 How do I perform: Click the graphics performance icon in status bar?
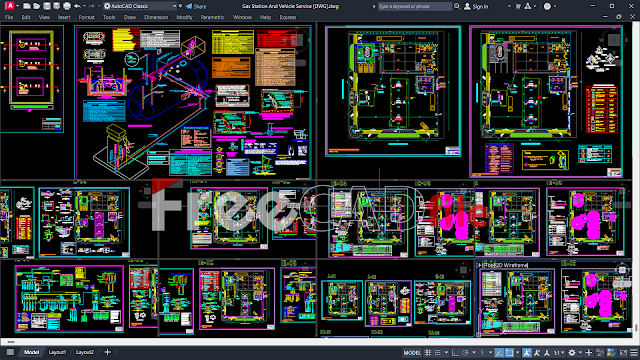[611, 352]
